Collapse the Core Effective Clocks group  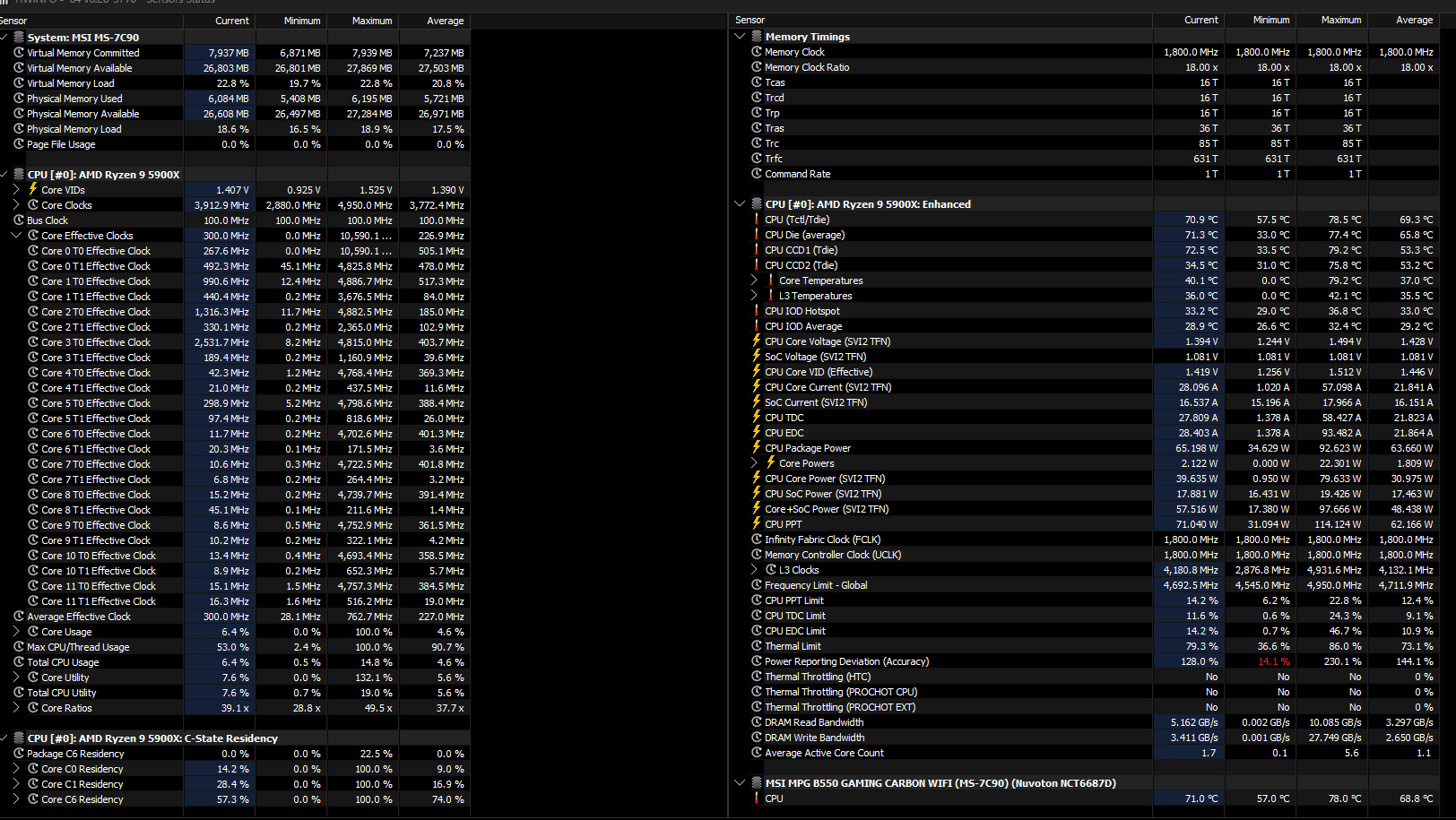pos(16,235)
